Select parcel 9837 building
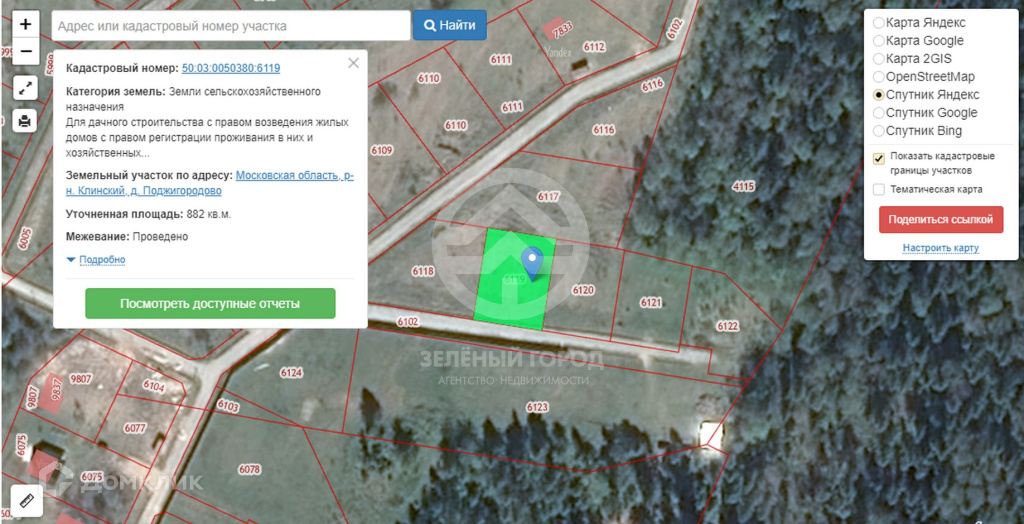The height and width of the screenshot is (524, 1024). point(56,391)
